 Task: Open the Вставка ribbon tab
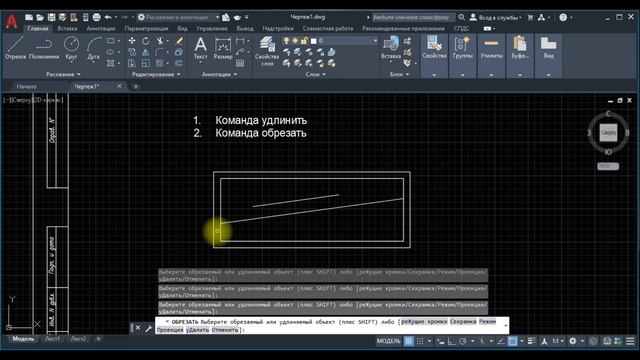(67, 29)
